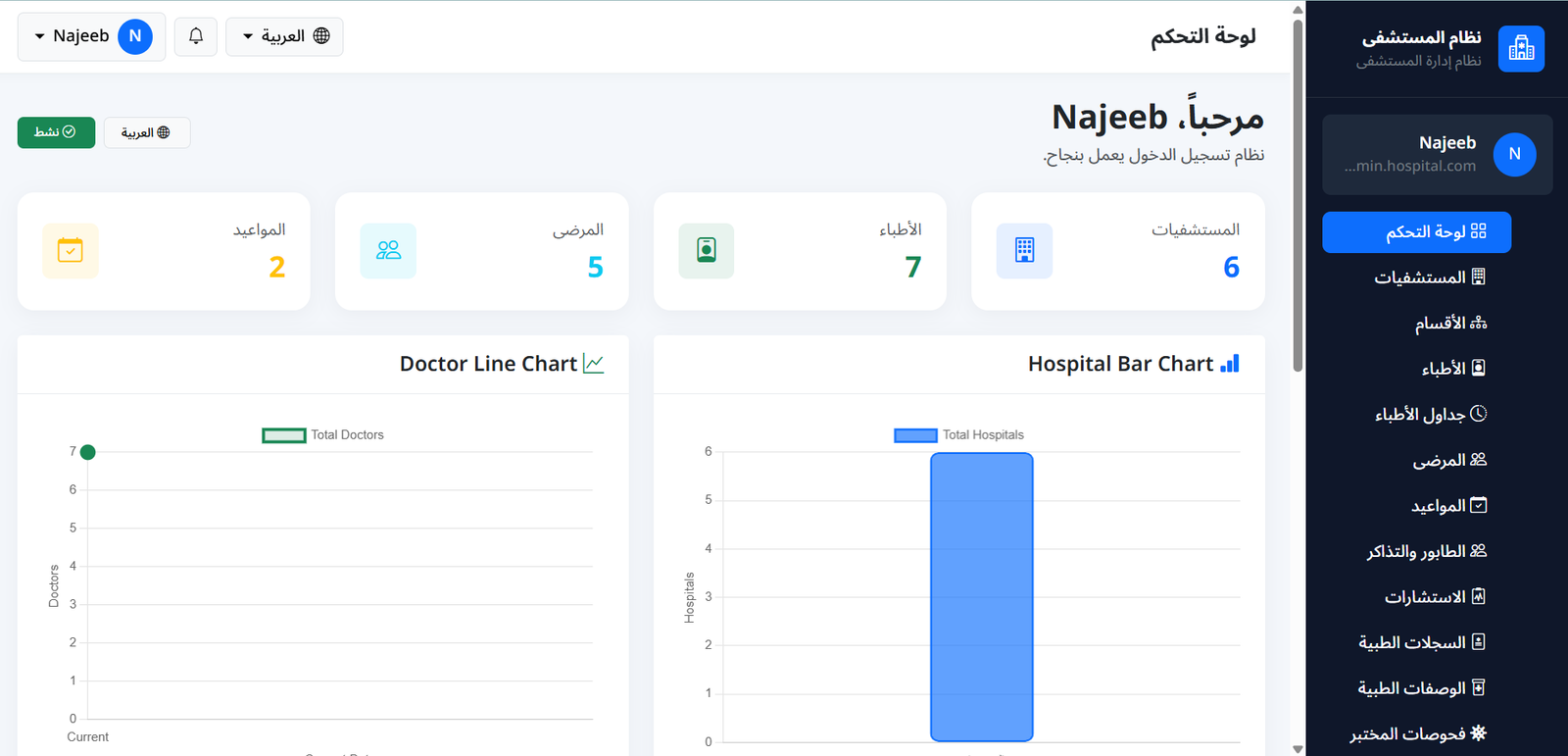Click the globe icon in the top language selector
This screenshot has width=1568, height=756.
[x=321, y=36]
